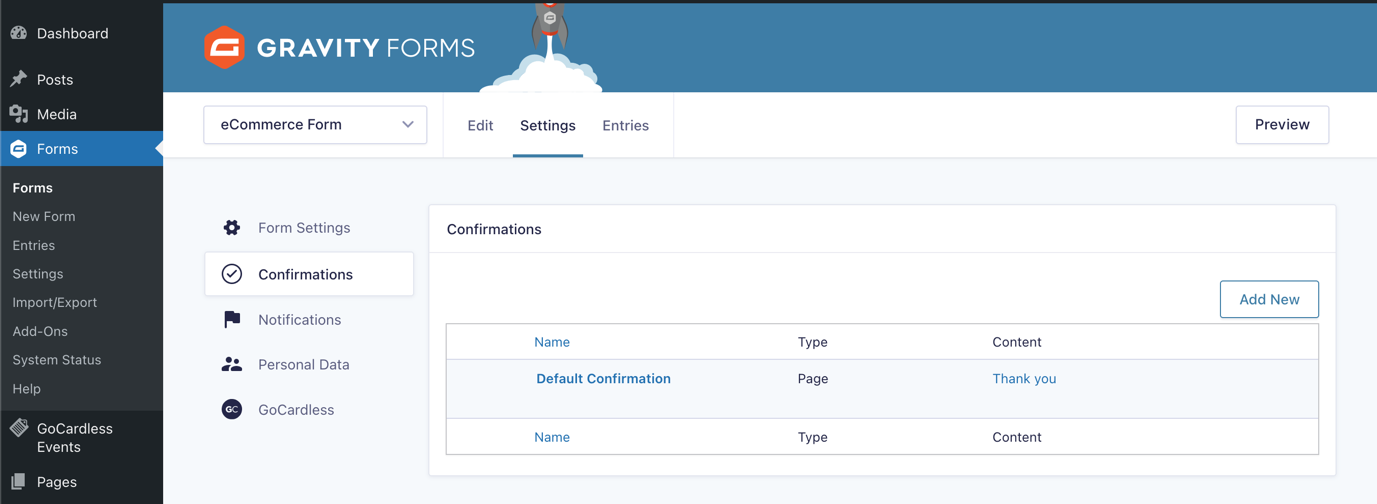Click the Media library icon

[19, 114]
